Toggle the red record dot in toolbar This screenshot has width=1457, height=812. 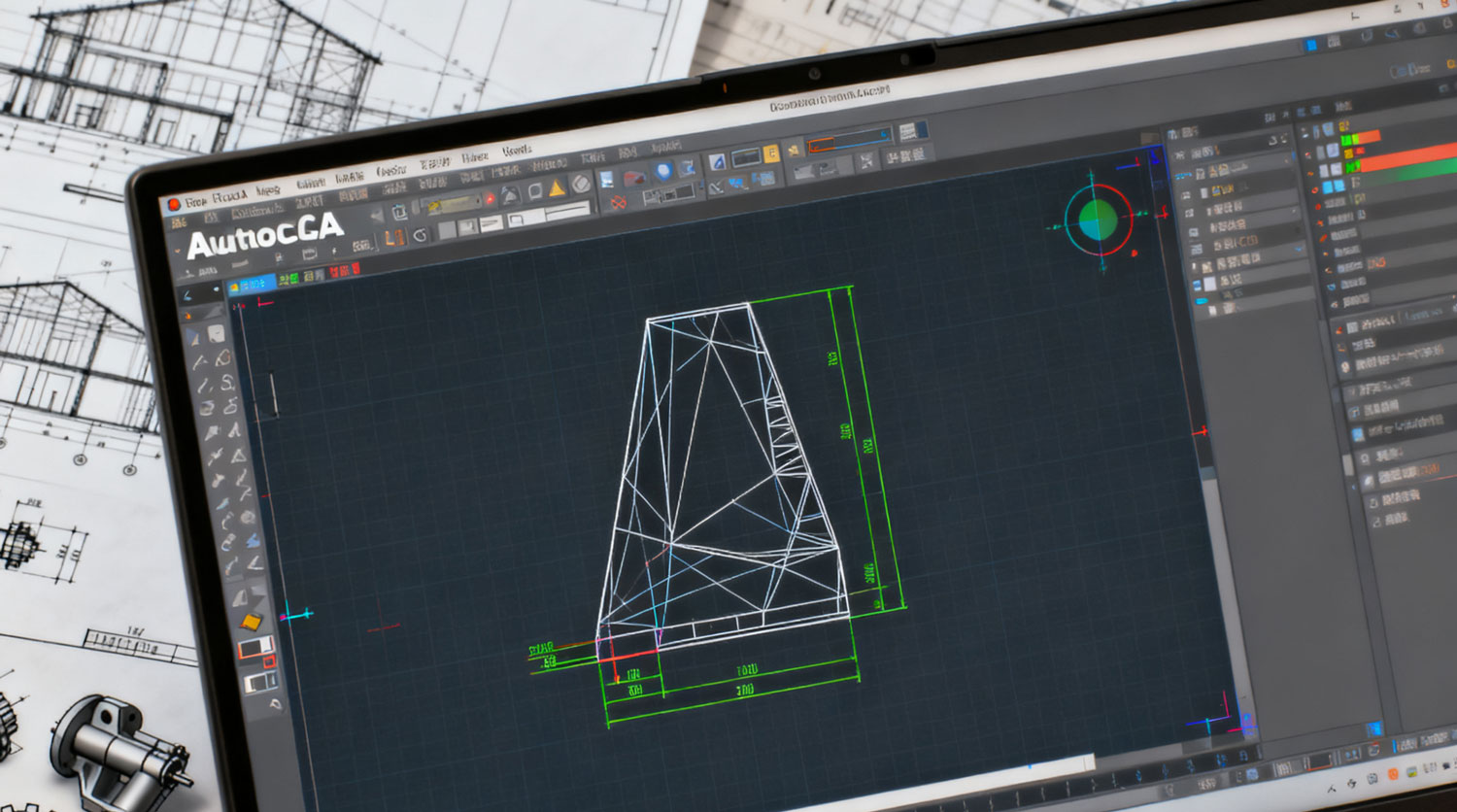pyautogui.click(x=490, y=198)
